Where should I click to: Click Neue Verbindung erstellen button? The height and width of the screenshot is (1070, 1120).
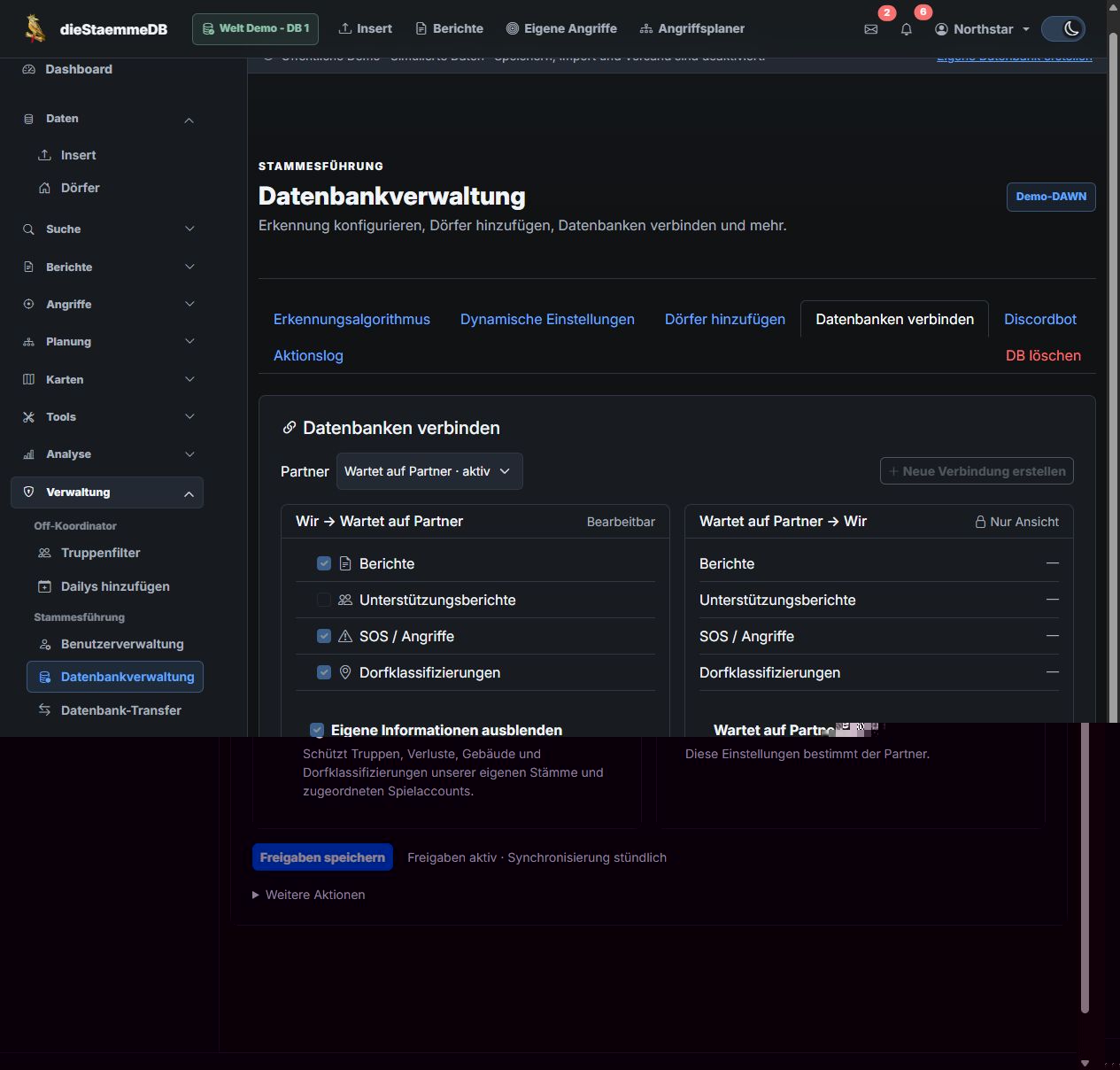(x=977, y=471)
